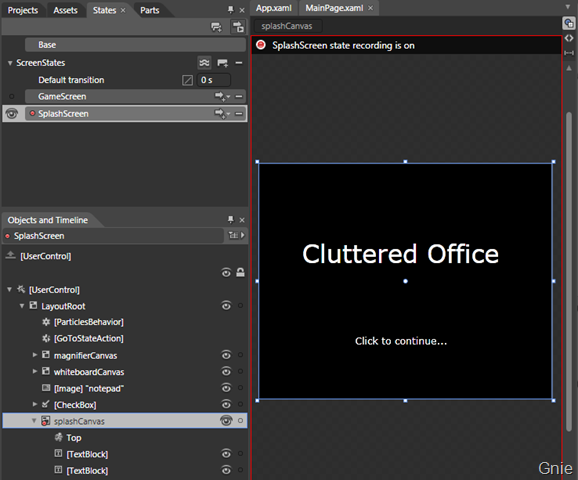Switch to Design view icon
Image resolution: width=578 pixels, height=480 pixels.
(569, 24)
